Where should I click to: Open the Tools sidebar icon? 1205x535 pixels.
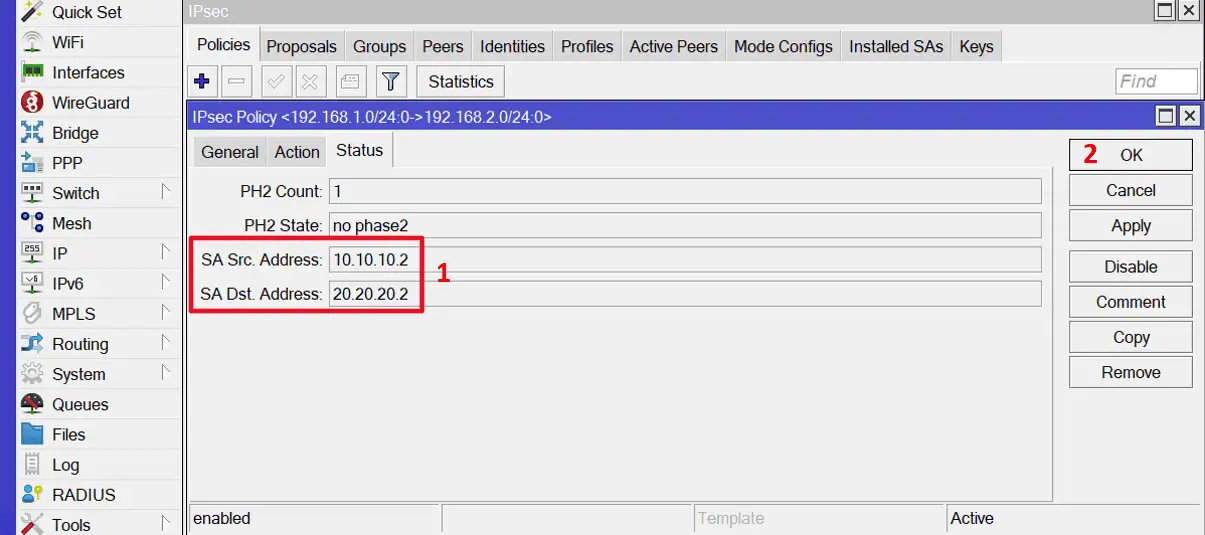[x=33, y=524]
